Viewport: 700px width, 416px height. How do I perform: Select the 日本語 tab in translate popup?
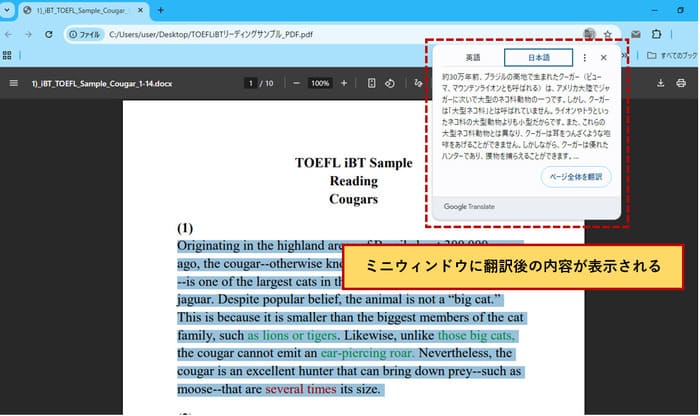[538, 58]
